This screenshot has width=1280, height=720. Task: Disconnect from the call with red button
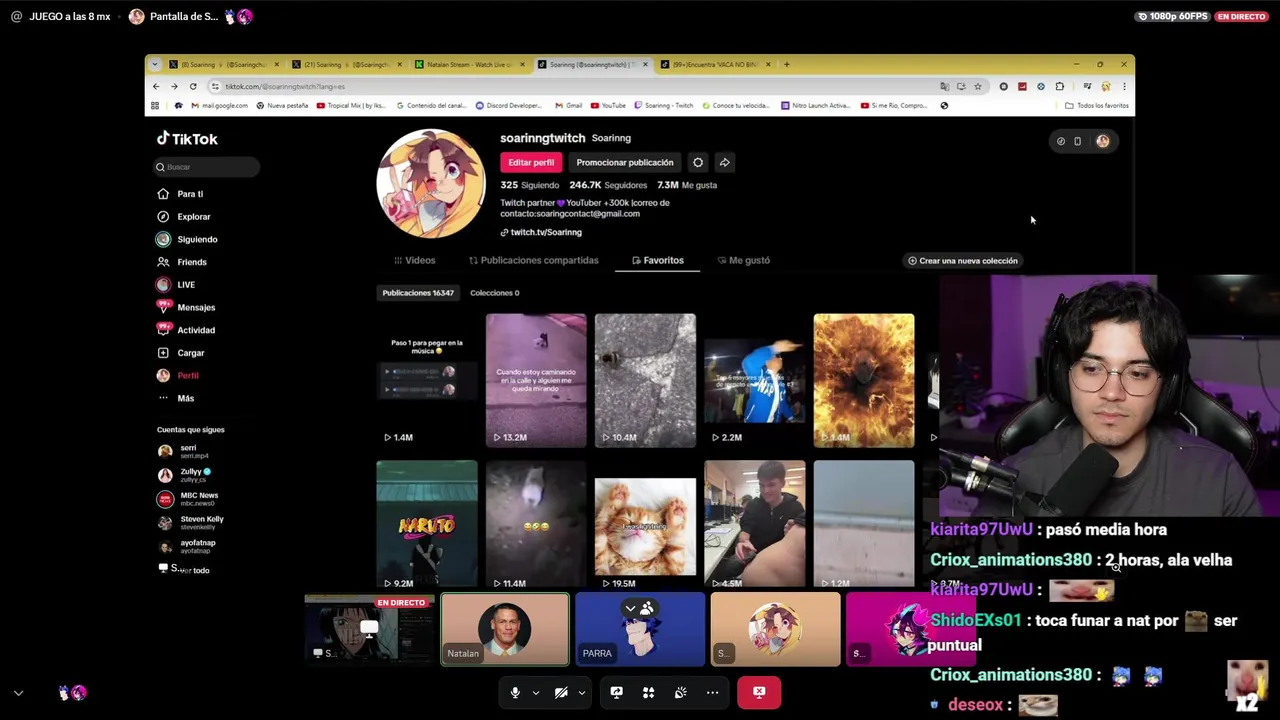click(759, 692)
